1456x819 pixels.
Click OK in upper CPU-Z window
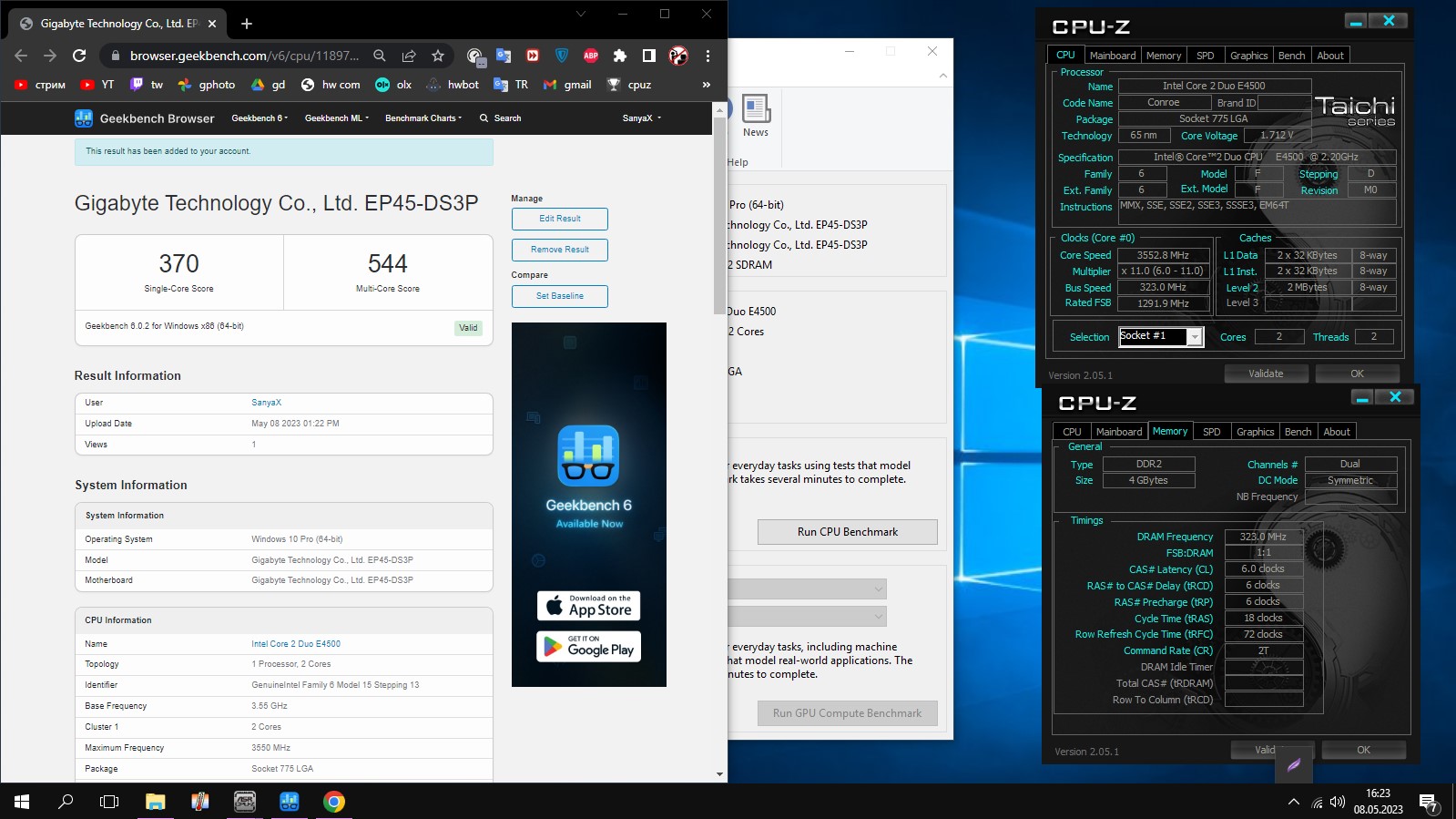click(x=1357, y=374)
